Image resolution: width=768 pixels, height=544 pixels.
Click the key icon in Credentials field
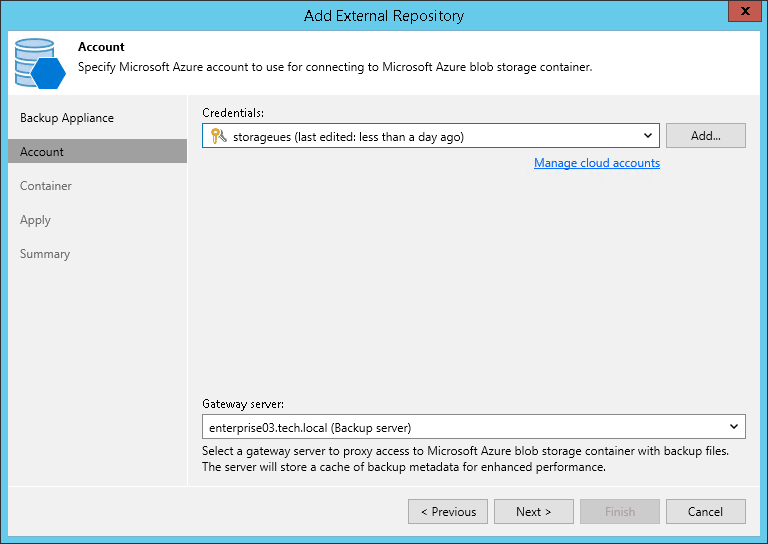point(218,136)
